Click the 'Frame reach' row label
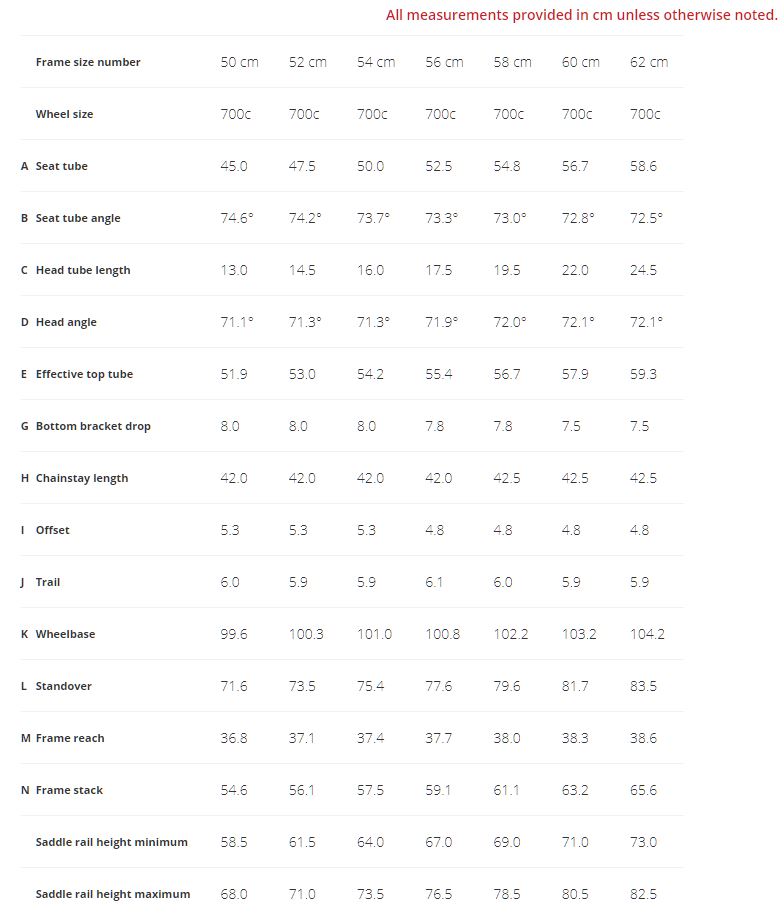 coord(70,738)
